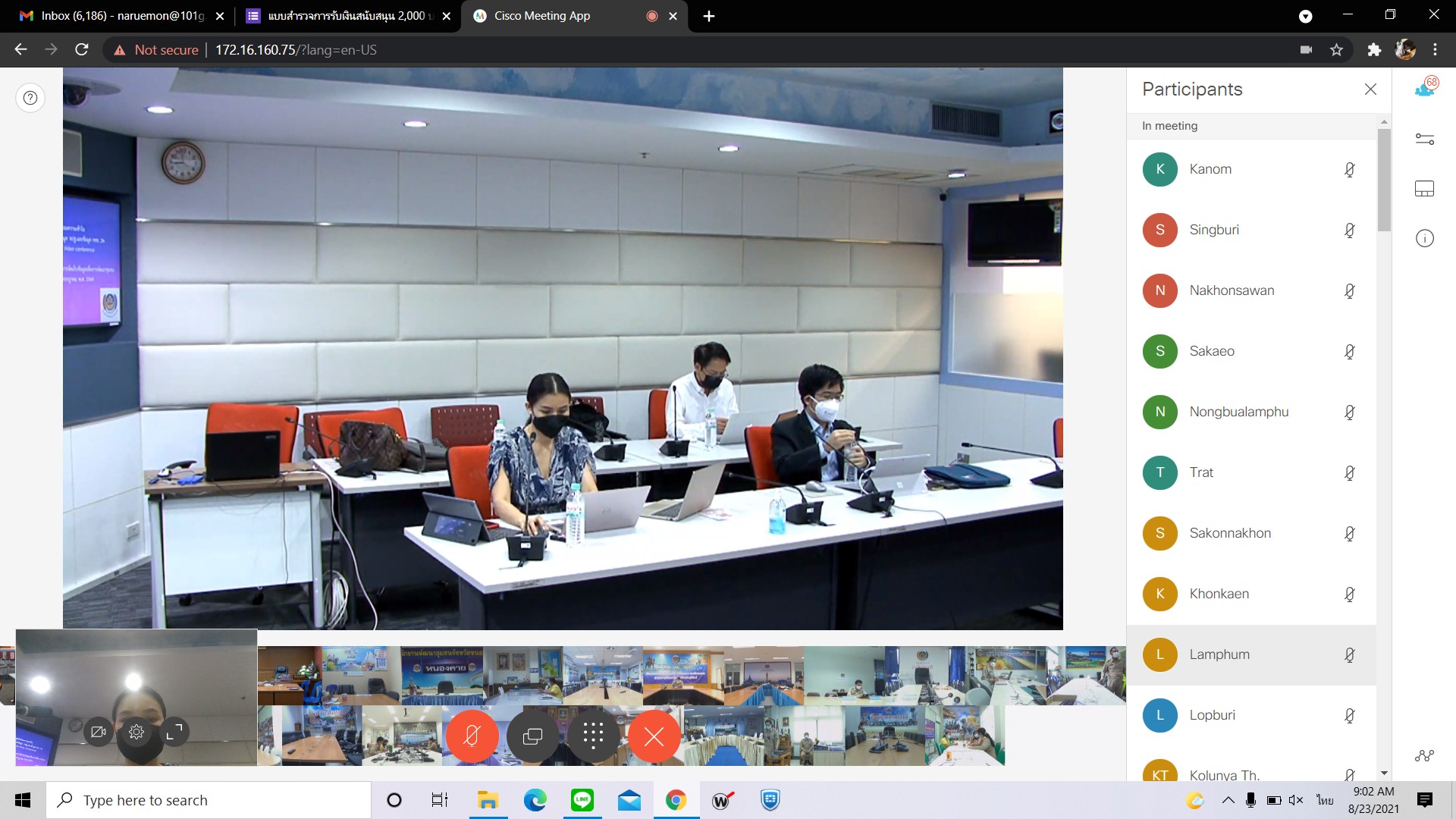Toggle the mute icon next to Kanom
Viewport: 1456px width, 819px height.
coord(1350,170)
